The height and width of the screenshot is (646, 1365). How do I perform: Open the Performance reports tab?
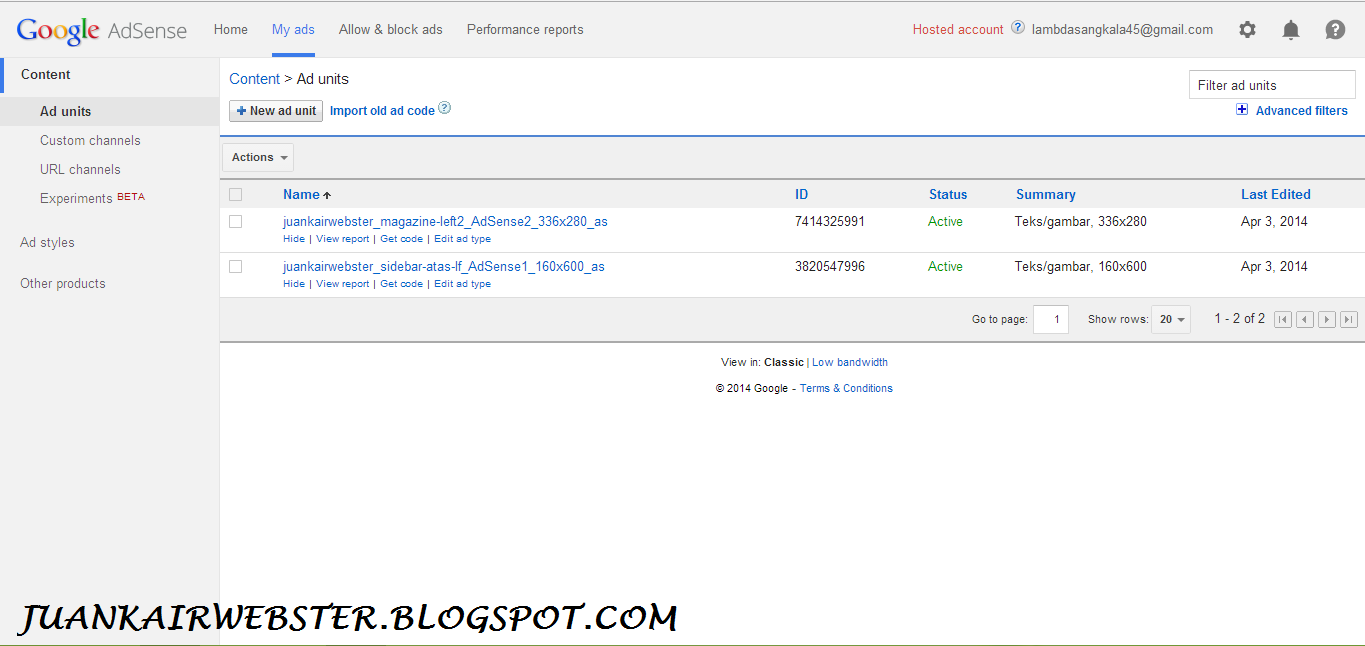click(525, 29)
